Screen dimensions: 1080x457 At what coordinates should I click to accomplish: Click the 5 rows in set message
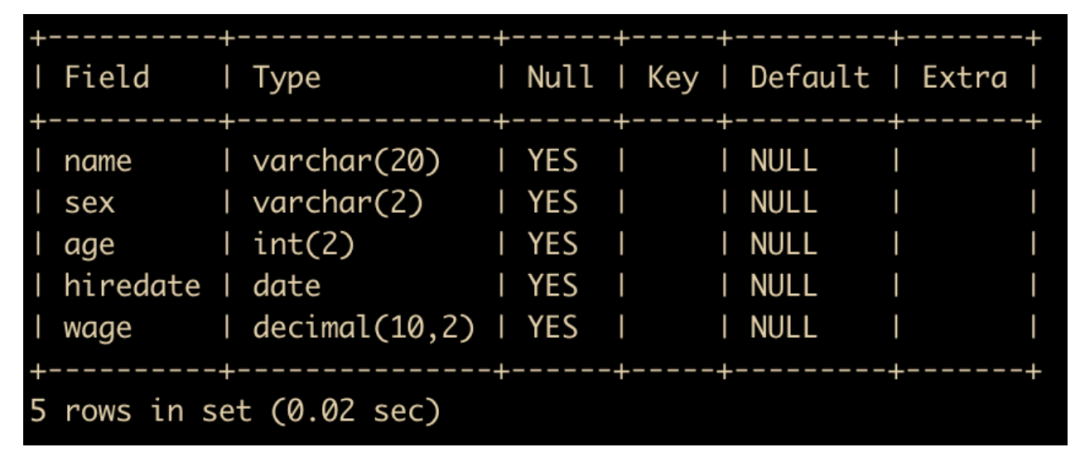[235, 412]
